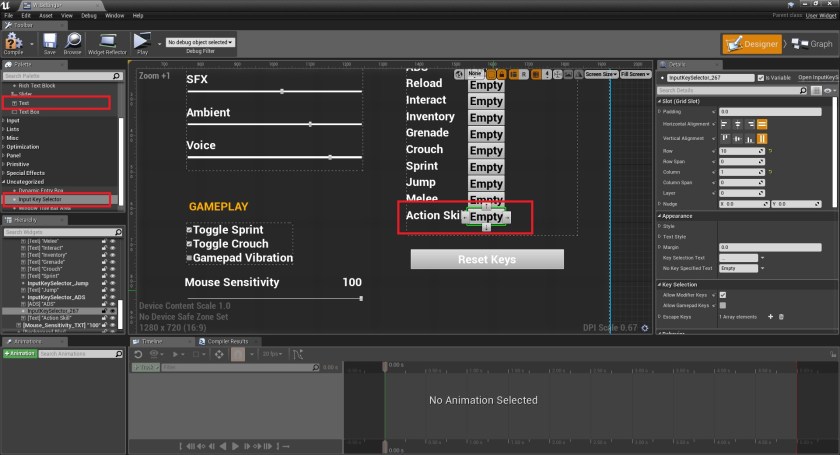Switch to Graph mode
The width and height of the screenshot is (840, 455).
pyautogui.click(x=810, y=44)
